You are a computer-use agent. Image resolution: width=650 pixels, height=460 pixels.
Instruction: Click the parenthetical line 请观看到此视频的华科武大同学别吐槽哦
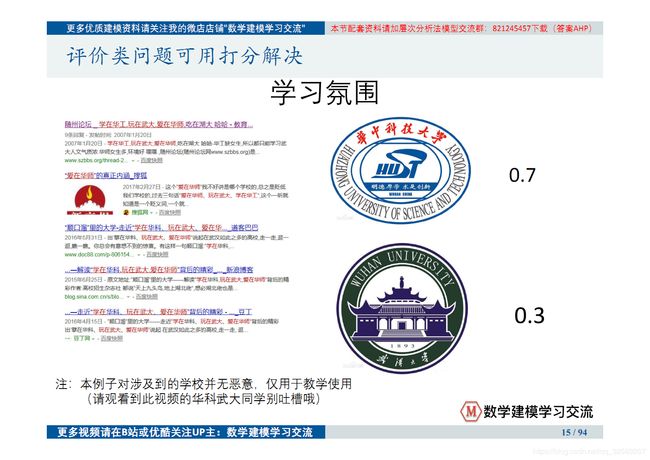[x=204, y=399]
